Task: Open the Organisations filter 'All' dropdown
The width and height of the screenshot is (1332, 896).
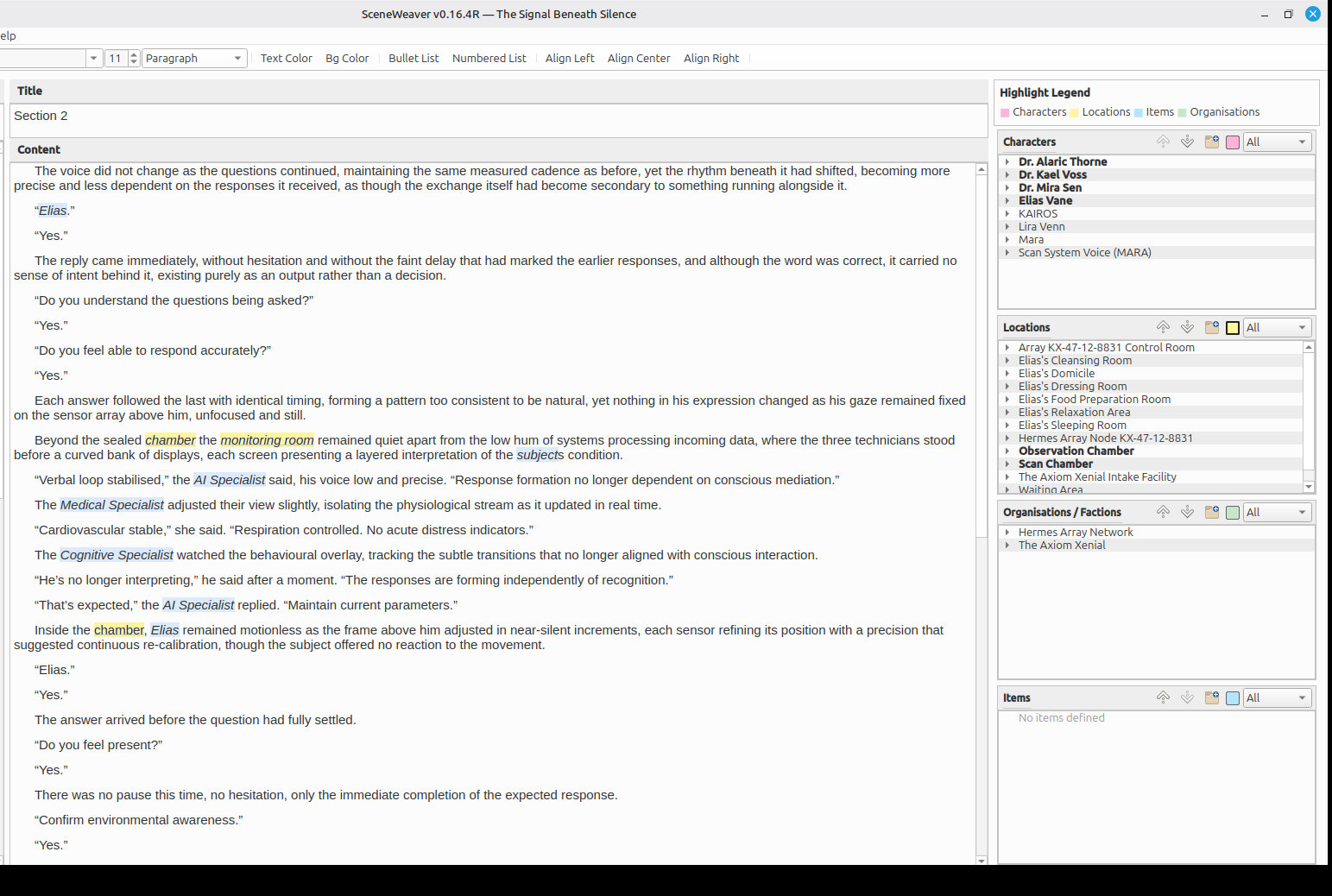Action: pos(1277,512)
